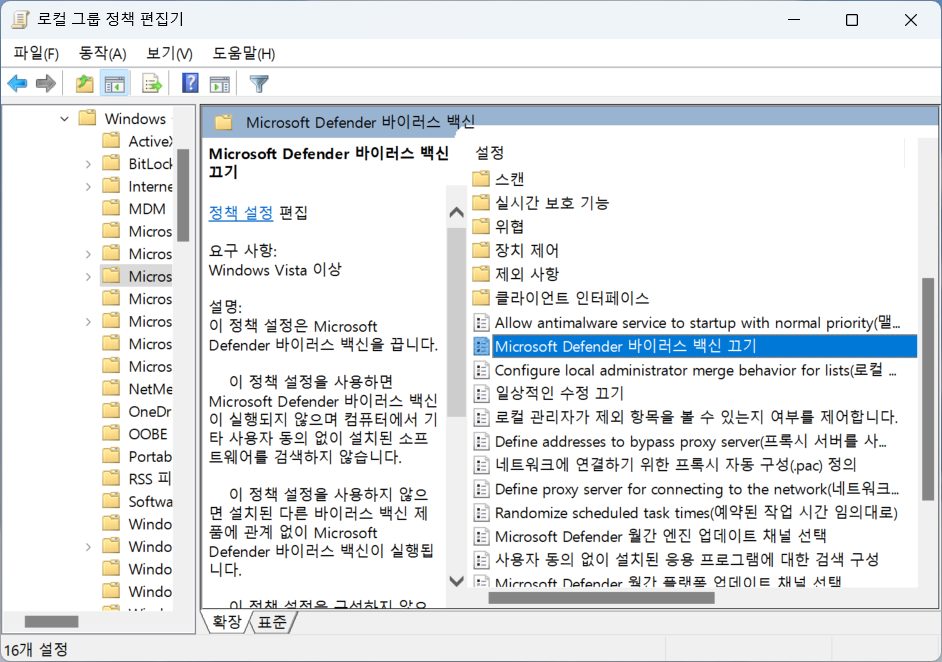The width and height of the screenshot is (942, 662).
Task: Click policy icon beside 일상적인 수정 끄기
Action: [x=481, y=393]
